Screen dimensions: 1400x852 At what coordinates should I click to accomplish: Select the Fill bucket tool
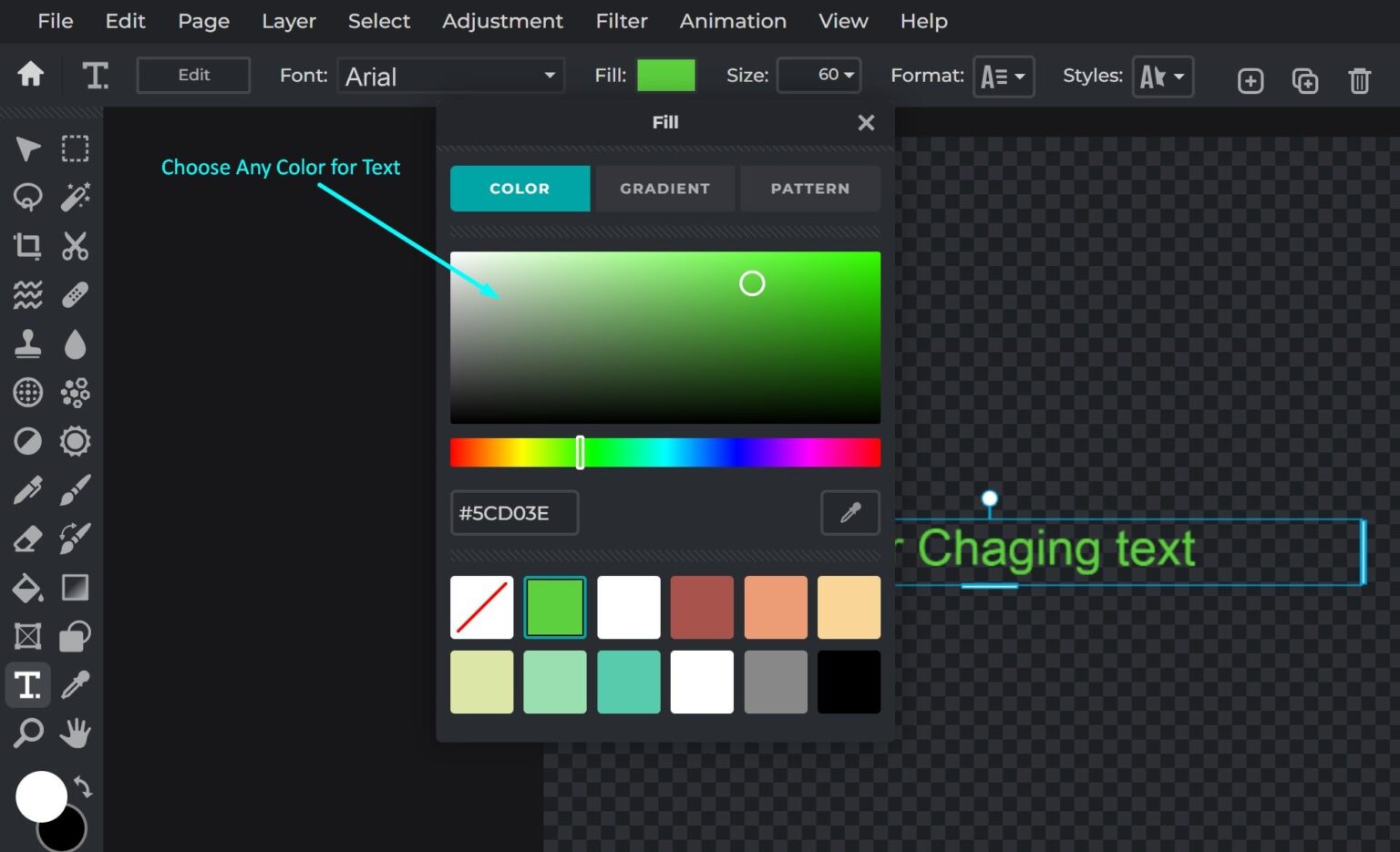coord(27,588)
